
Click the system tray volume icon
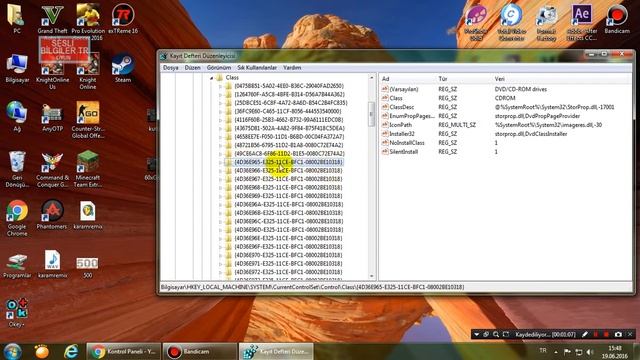pos(590,352)
